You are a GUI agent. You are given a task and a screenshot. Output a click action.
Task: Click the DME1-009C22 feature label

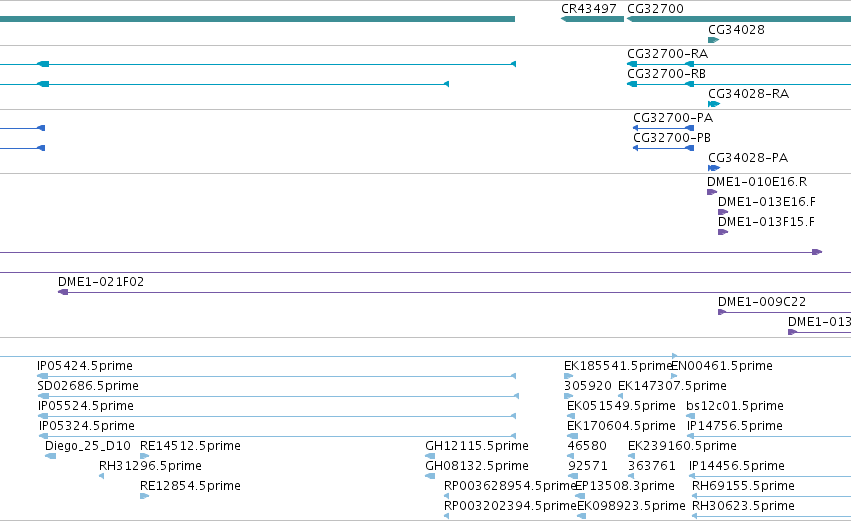[762, 302]
